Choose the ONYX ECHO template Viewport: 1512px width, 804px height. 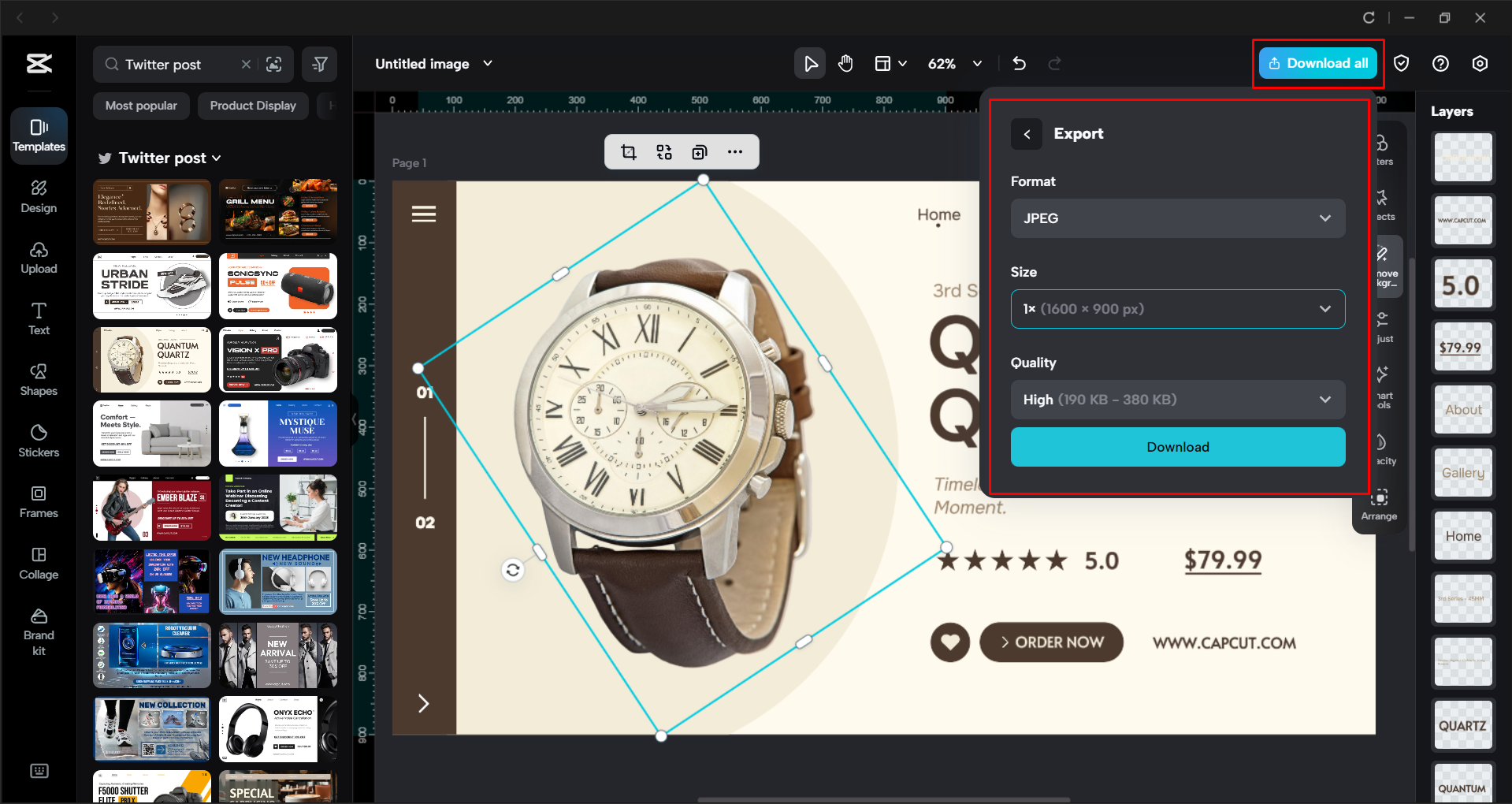(278, 729)
